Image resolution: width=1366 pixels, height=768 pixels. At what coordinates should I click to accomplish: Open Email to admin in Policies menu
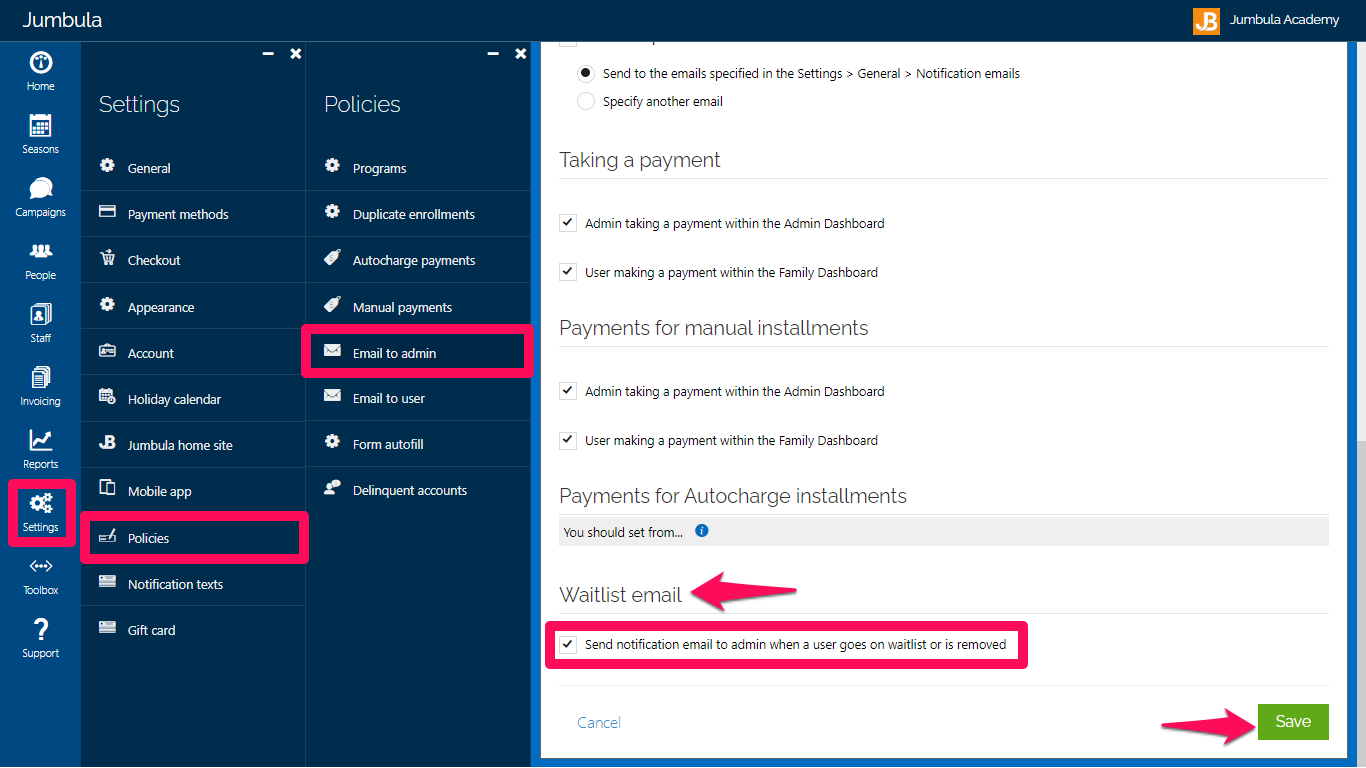pyautogui.click(x=418, y=353)
